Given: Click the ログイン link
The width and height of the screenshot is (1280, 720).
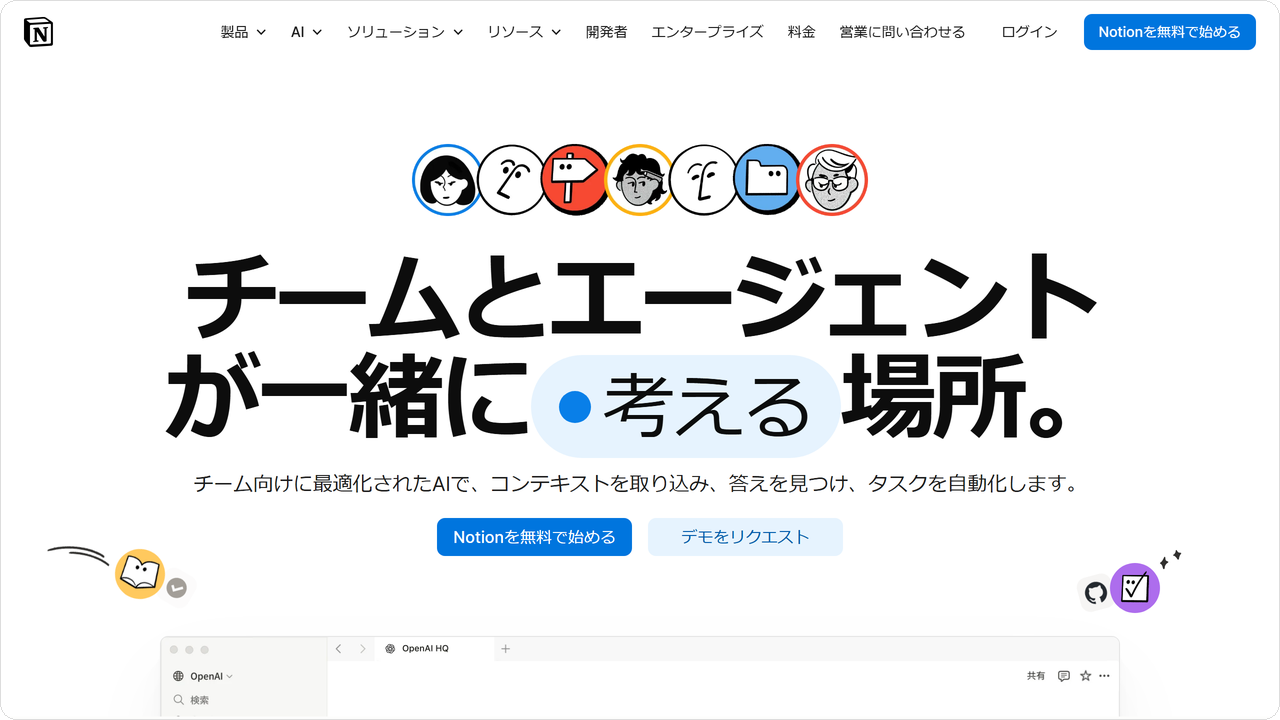Looking at the screenshot, I should pos(1029,32).
